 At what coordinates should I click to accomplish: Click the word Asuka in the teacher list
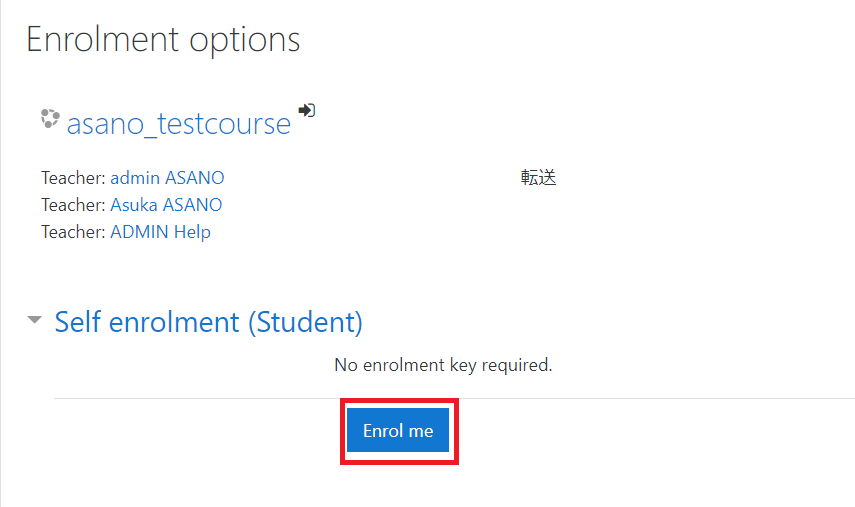[134, 205]
